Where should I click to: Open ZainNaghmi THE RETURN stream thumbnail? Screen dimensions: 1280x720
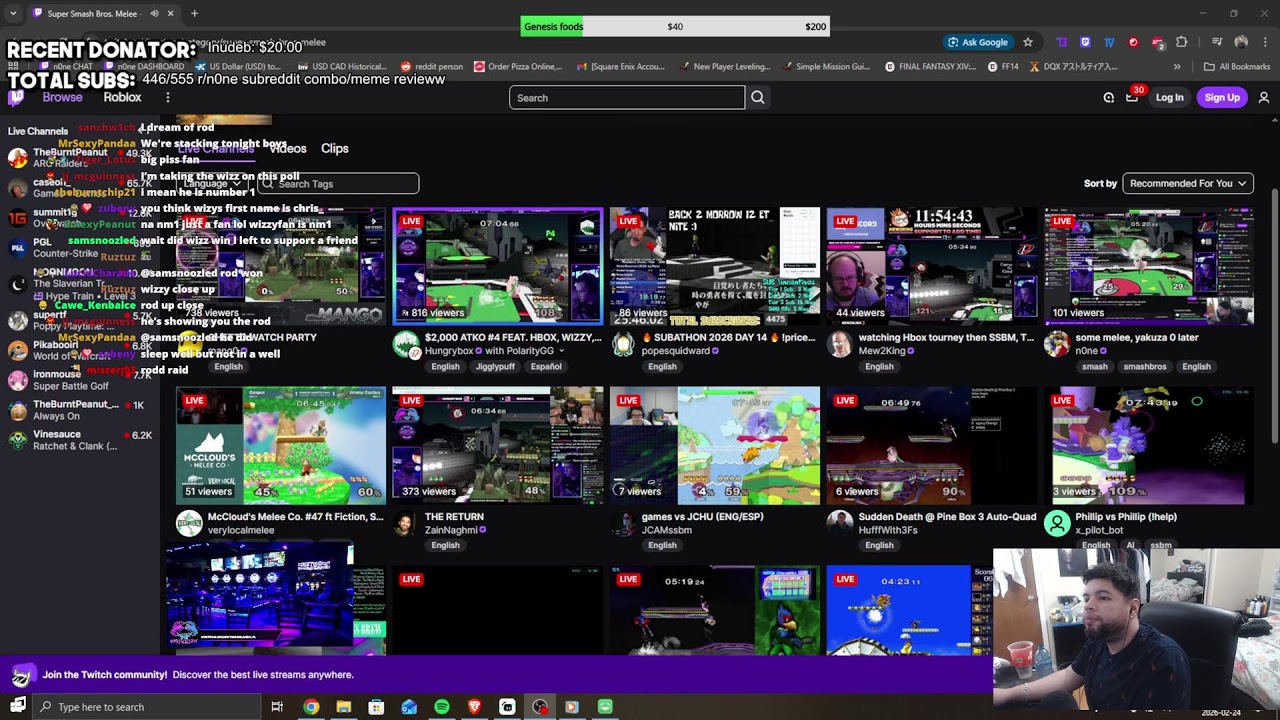498,445
